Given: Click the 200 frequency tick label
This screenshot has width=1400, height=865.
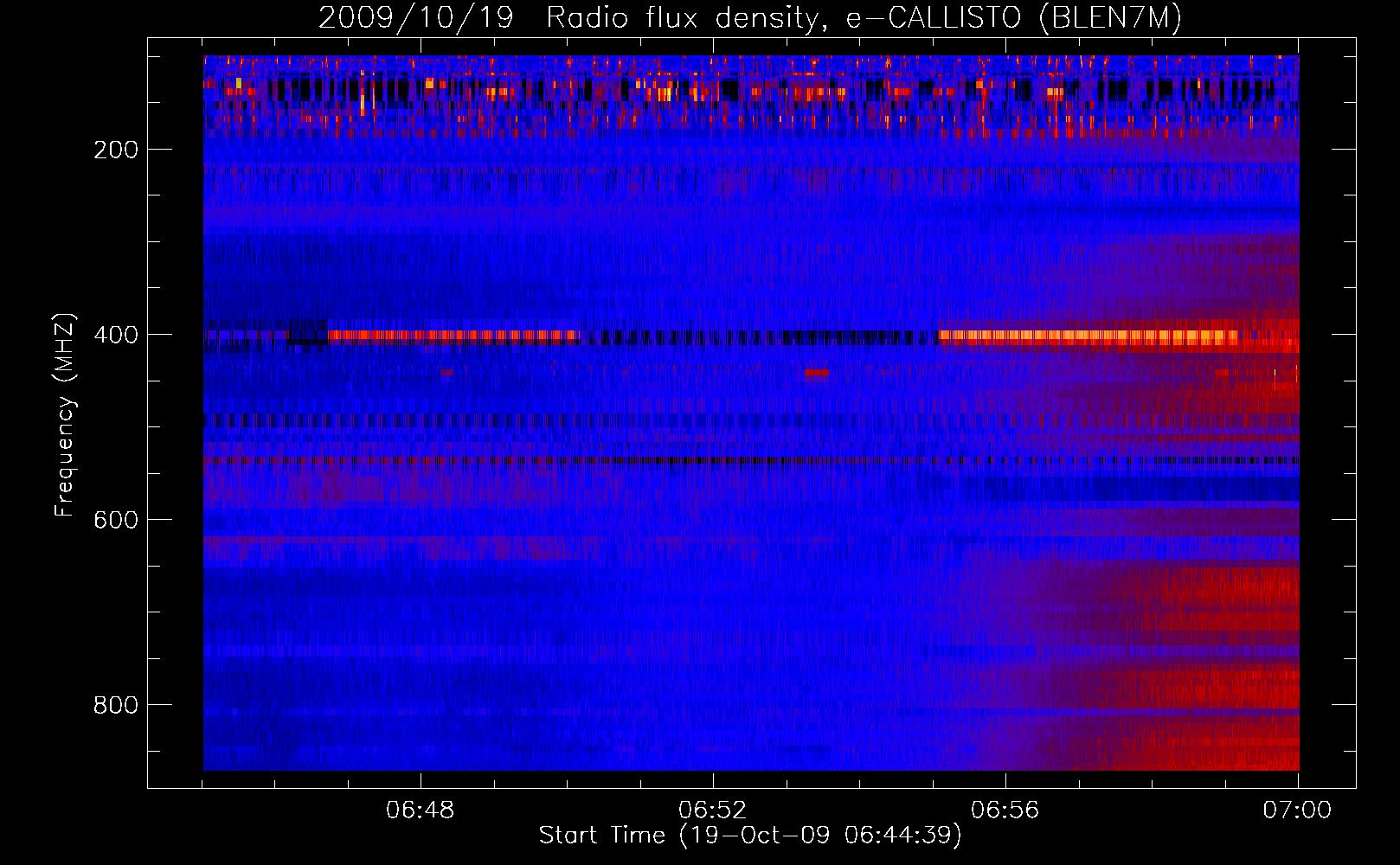Looking at the screenshot, I should pyautogui.click(x=116, y=150).
